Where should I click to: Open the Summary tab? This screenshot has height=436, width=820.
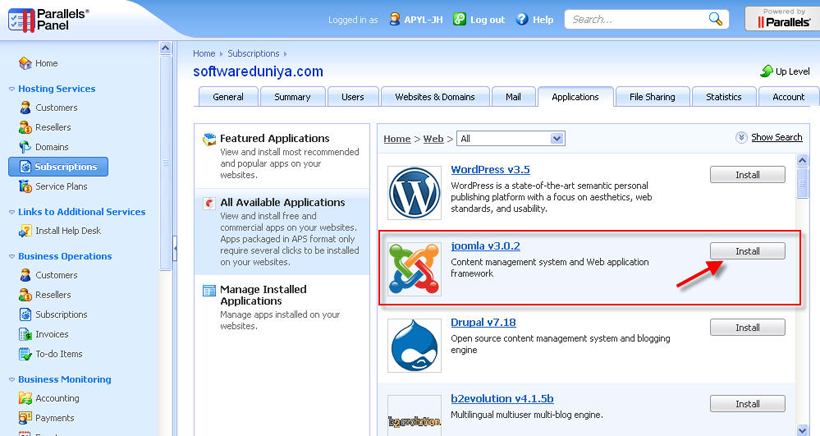[292, 97]
